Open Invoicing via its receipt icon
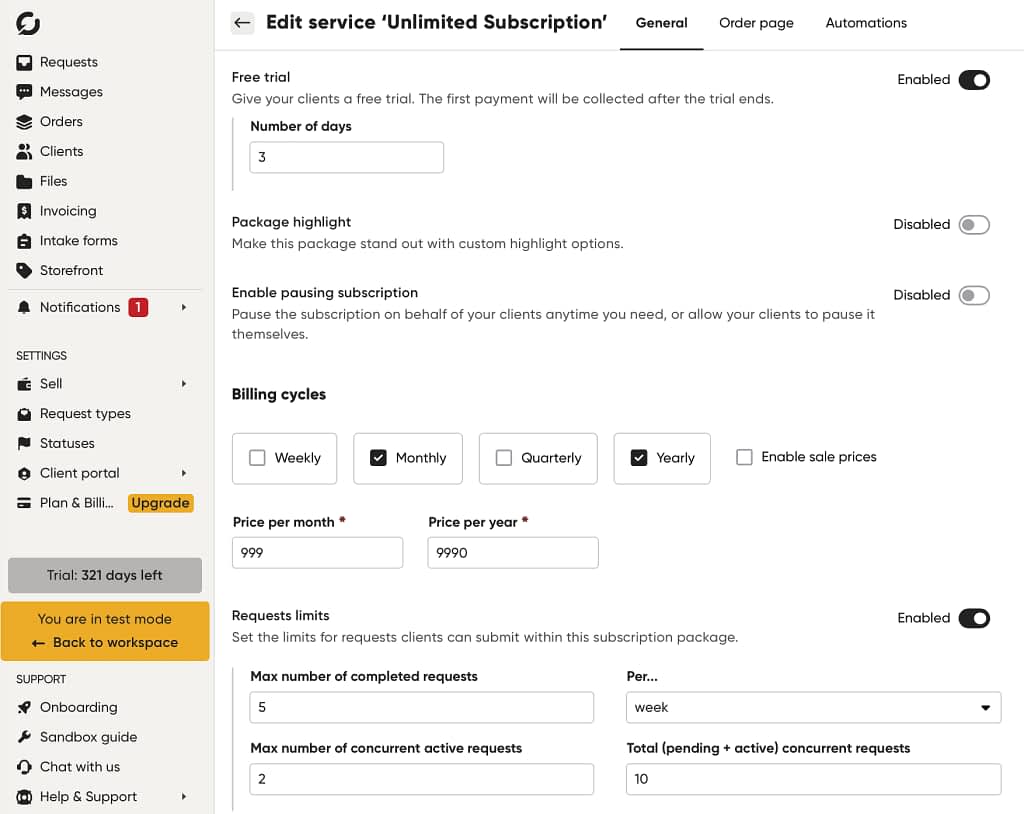This screenshot has width=1024, height=814. 24,211
